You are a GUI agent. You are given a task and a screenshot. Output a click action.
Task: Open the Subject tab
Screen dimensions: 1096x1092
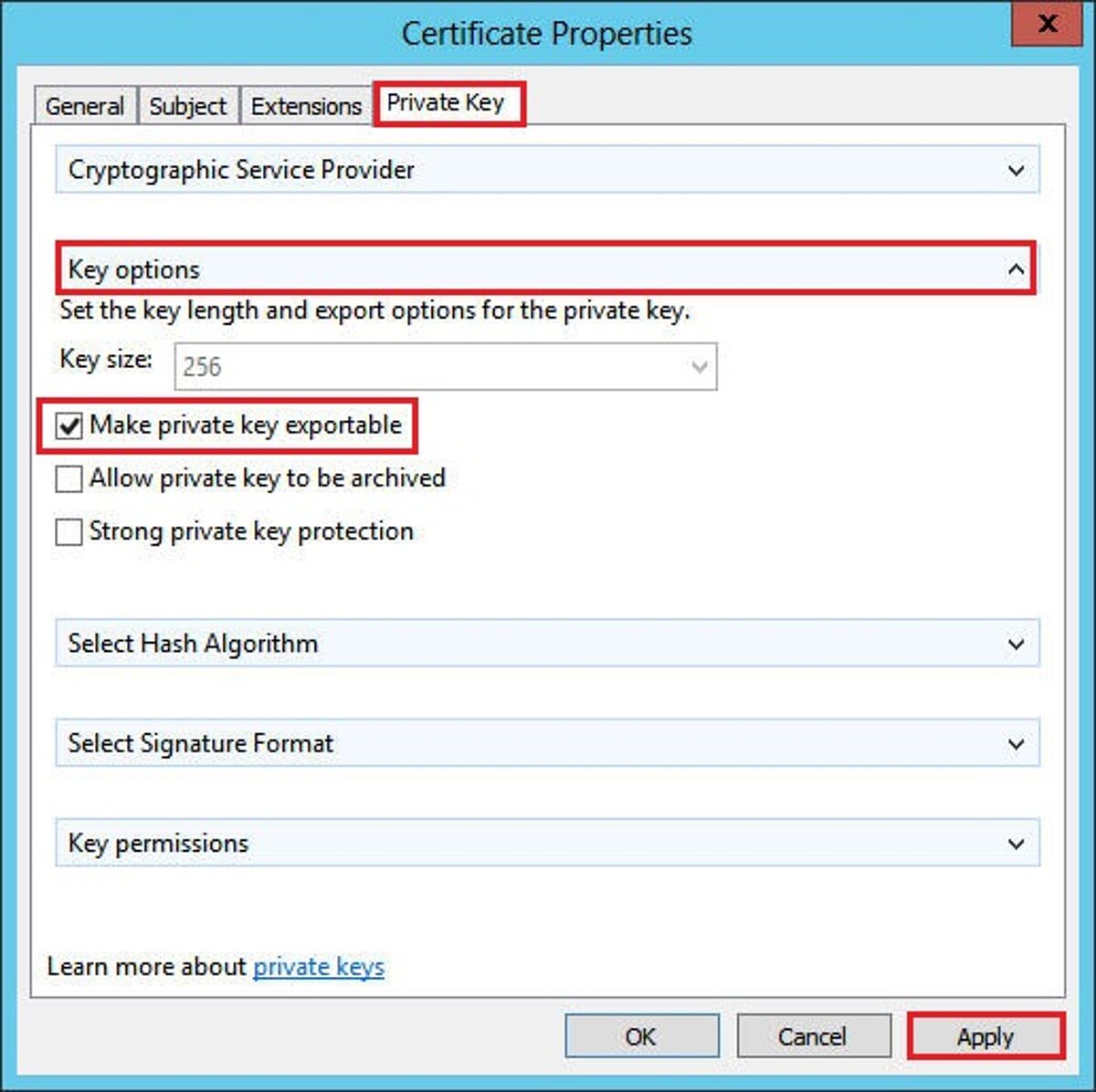[x=187, y=106]
